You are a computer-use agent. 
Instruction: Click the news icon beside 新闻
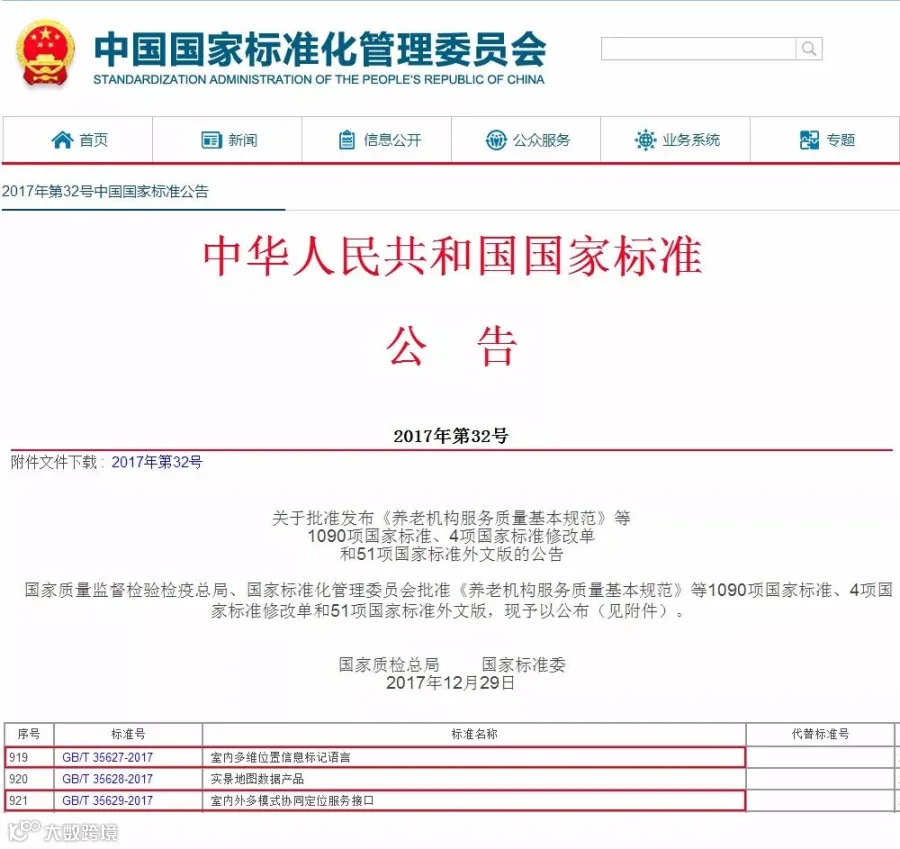click(211, 139)
